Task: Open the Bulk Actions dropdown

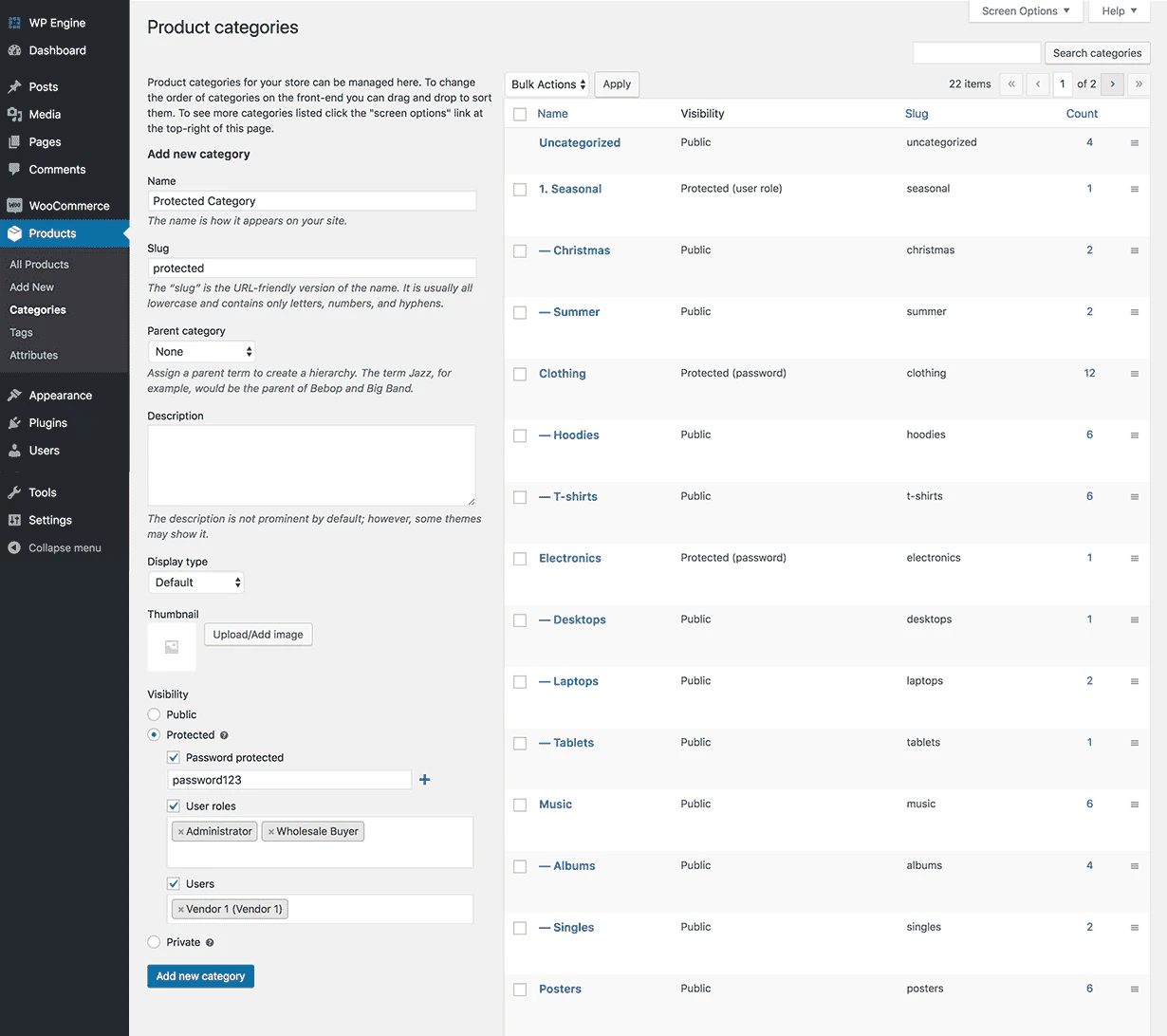Action: coord(547,84)
